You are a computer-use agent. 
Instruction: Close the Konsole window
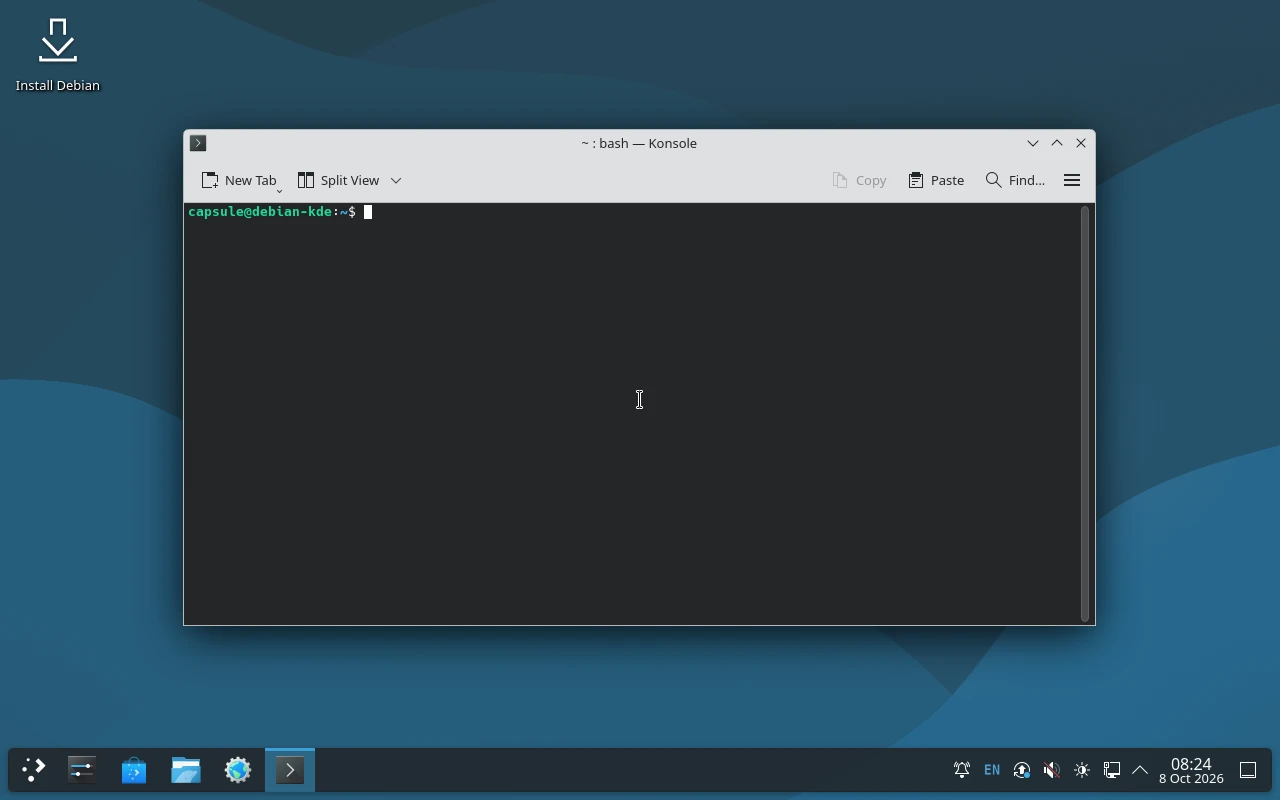pyautogui.click(x=1081, y=143)
